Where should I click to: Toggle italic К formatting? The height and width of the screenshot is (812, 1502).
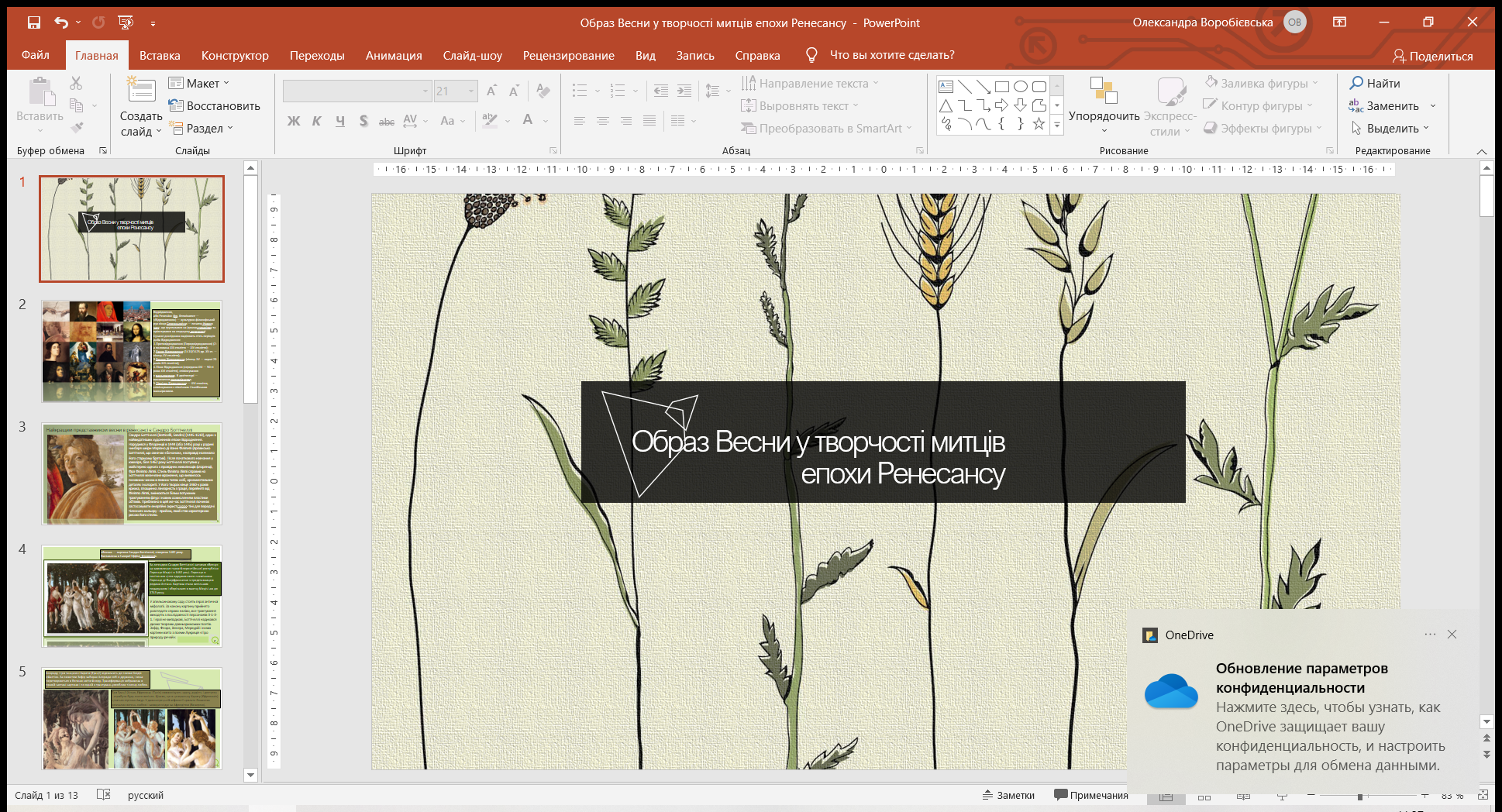pos(316,121)
